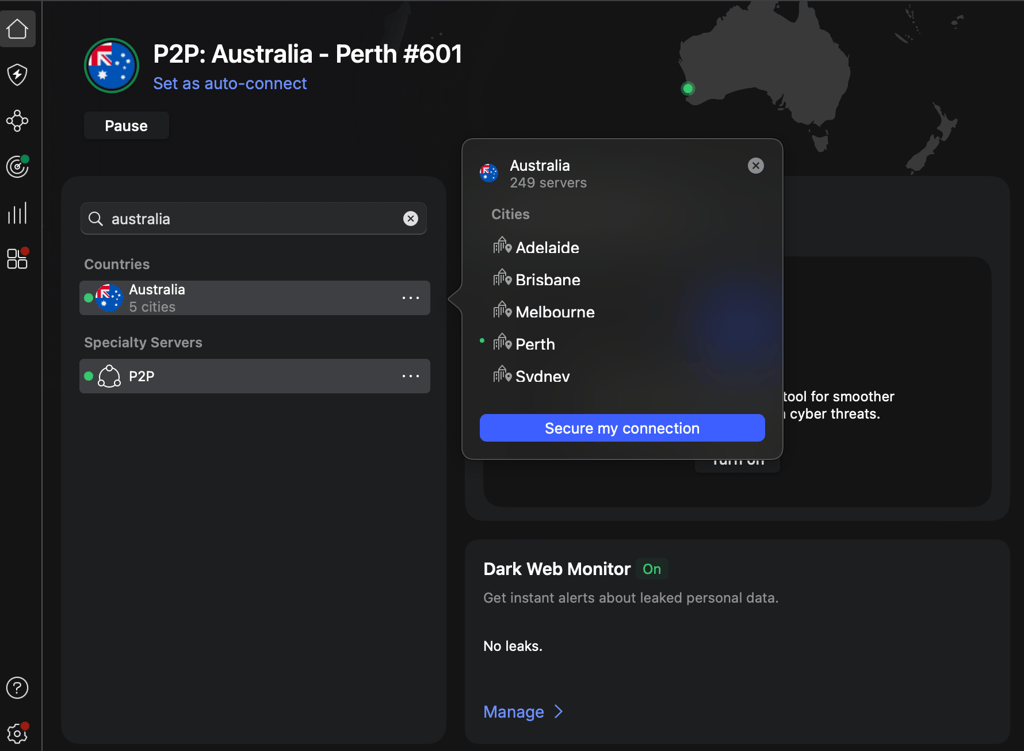Image resolution: width=1024 pixels, height=751 pixels.
Task: Click the Specialty Servers heading
Action: coord(143,342)
